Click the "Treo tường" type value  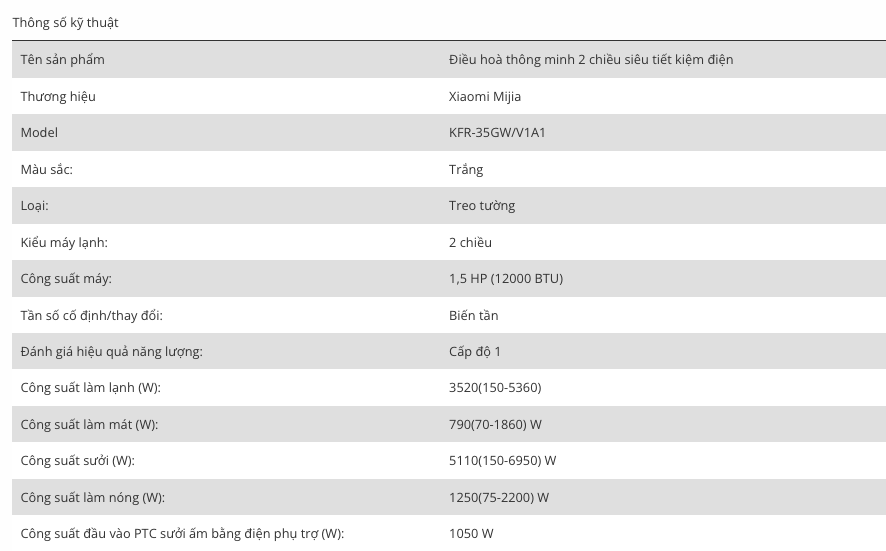[x=482, y=205]
